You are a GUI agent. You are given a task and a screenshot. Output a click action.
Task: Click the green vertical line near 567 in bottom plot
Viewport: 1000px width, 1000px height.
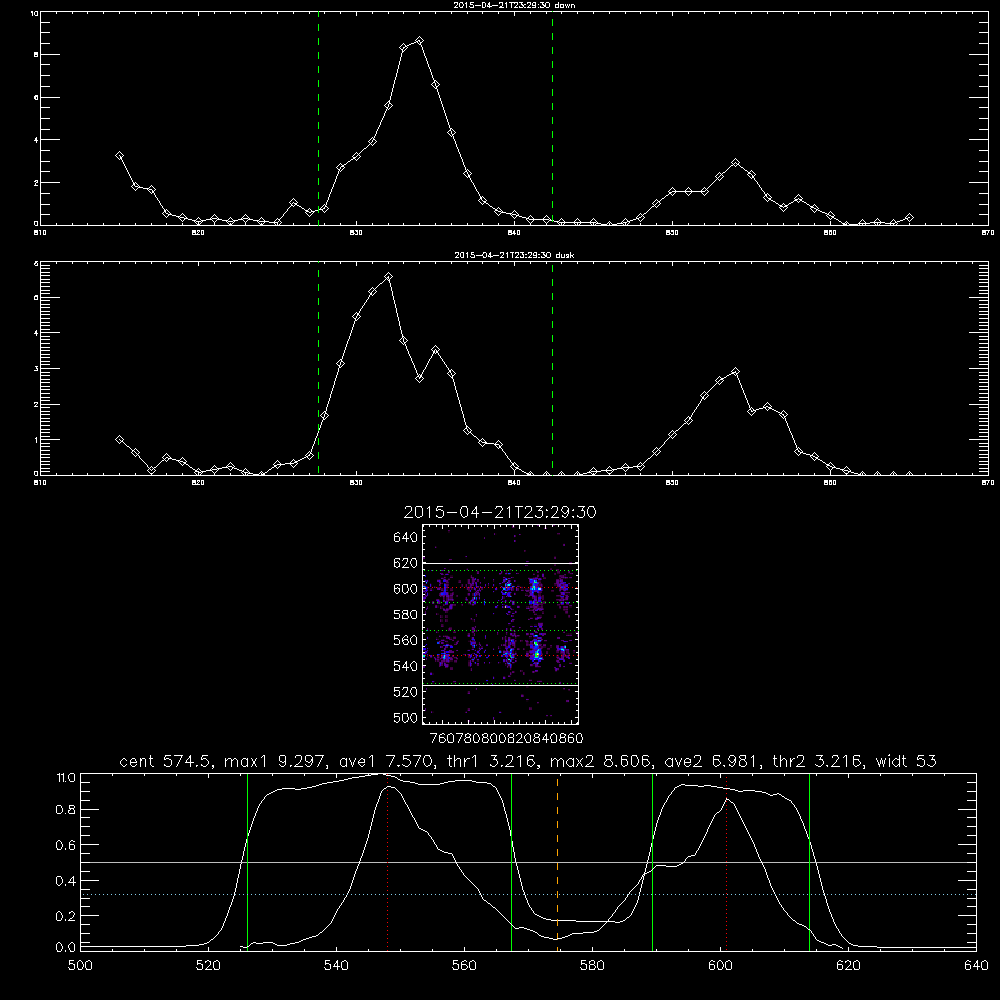(x=511, y=862)
